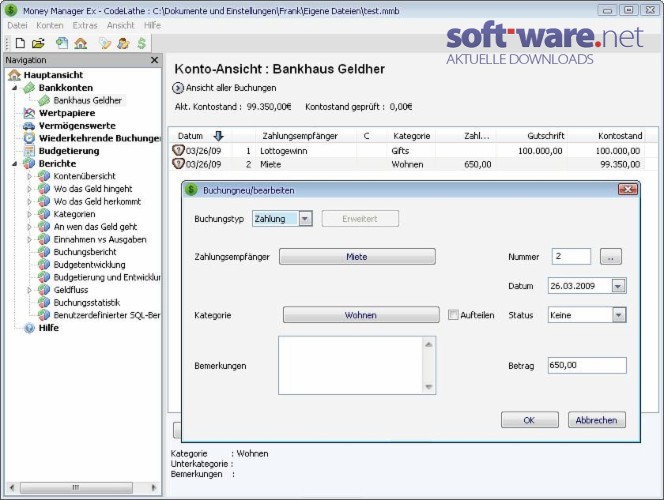Enable the Aufteilen checkbox
Viewport: 664px width, 500px height.
(453, 315)
